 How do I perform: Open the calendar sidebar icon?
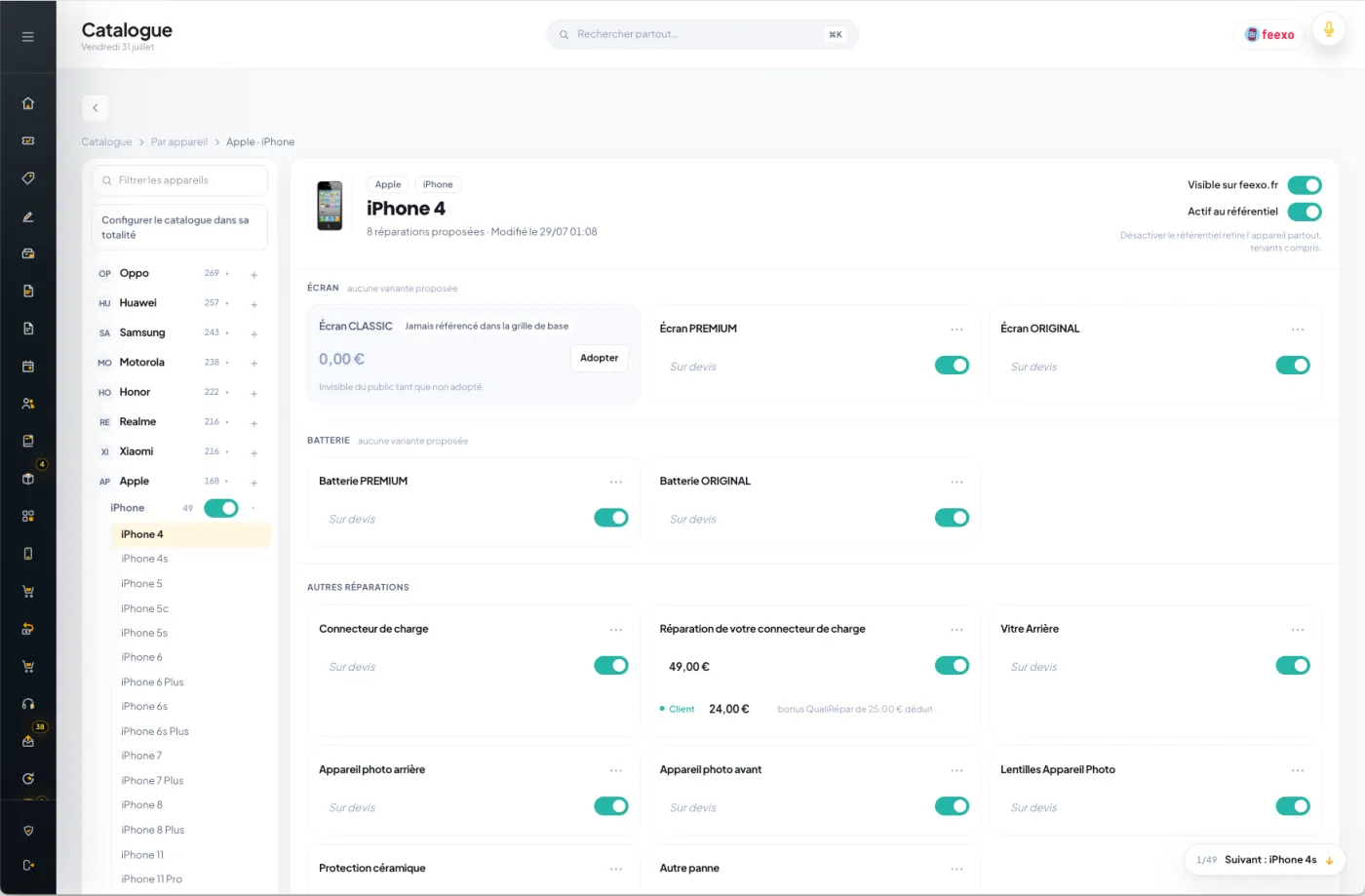(28, 367)
